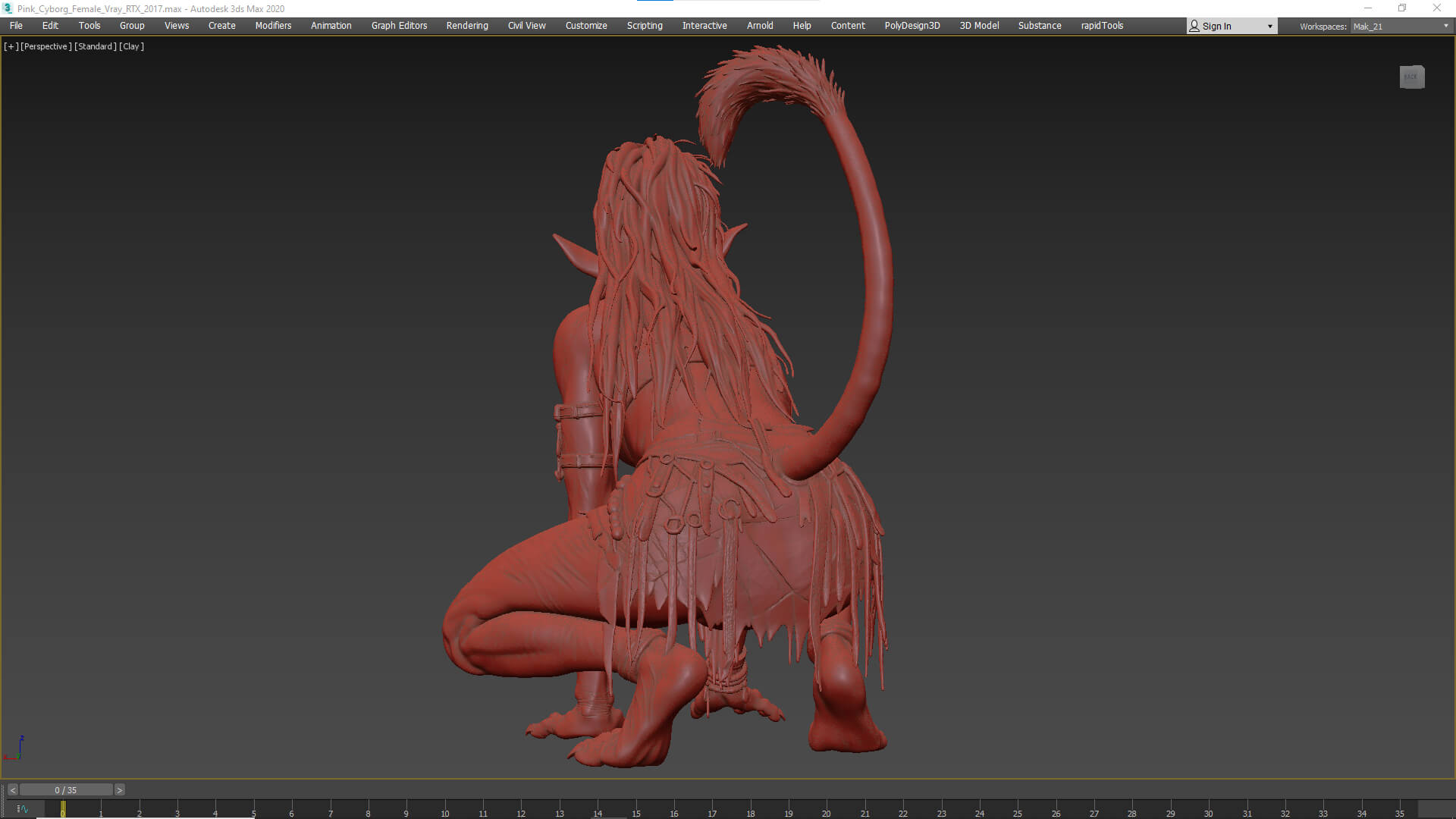Viewport: 1456px width, 819px height.
Task: Open the Rendering menu
Action: tap(467, 26)
